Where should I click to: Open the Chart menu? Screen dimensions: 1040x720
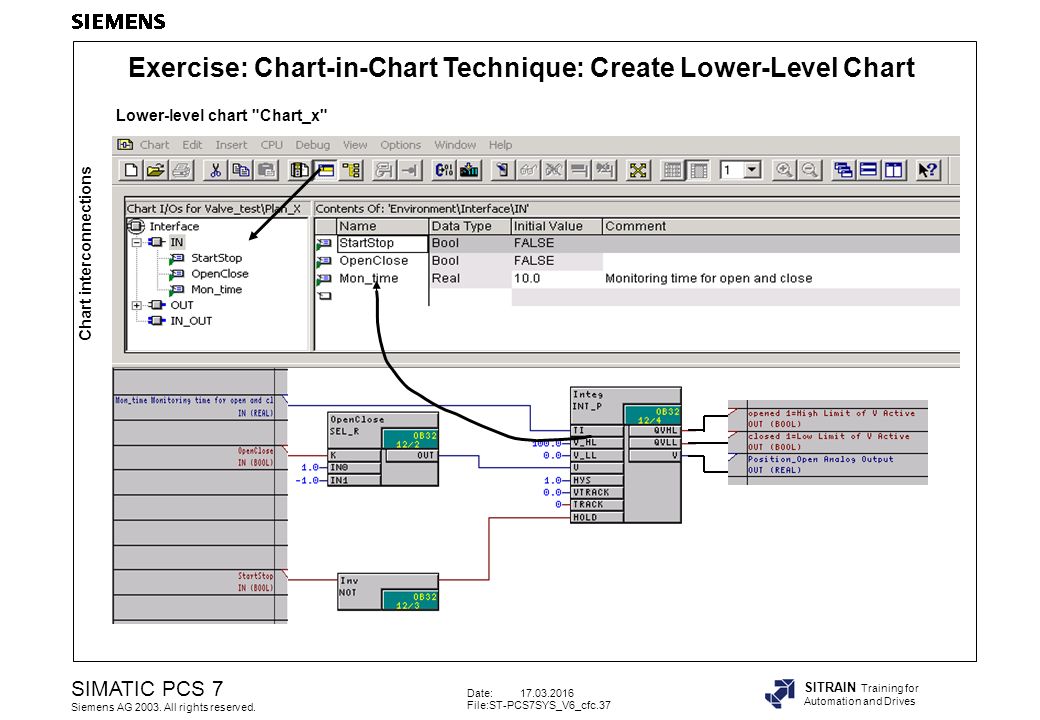[154, 145]
